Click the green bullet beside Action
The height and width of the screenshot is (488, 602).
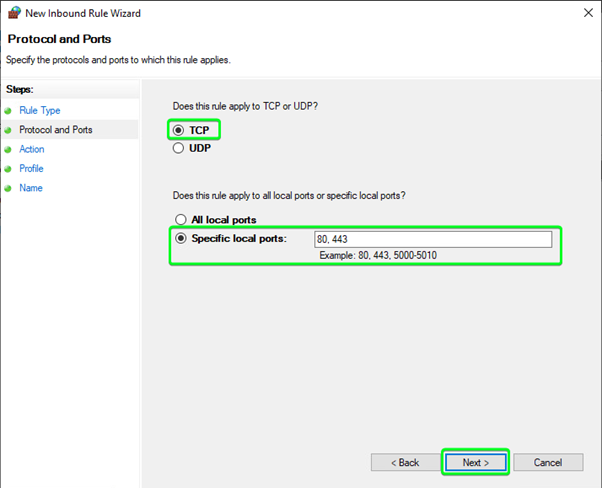(x=8, y=150)
